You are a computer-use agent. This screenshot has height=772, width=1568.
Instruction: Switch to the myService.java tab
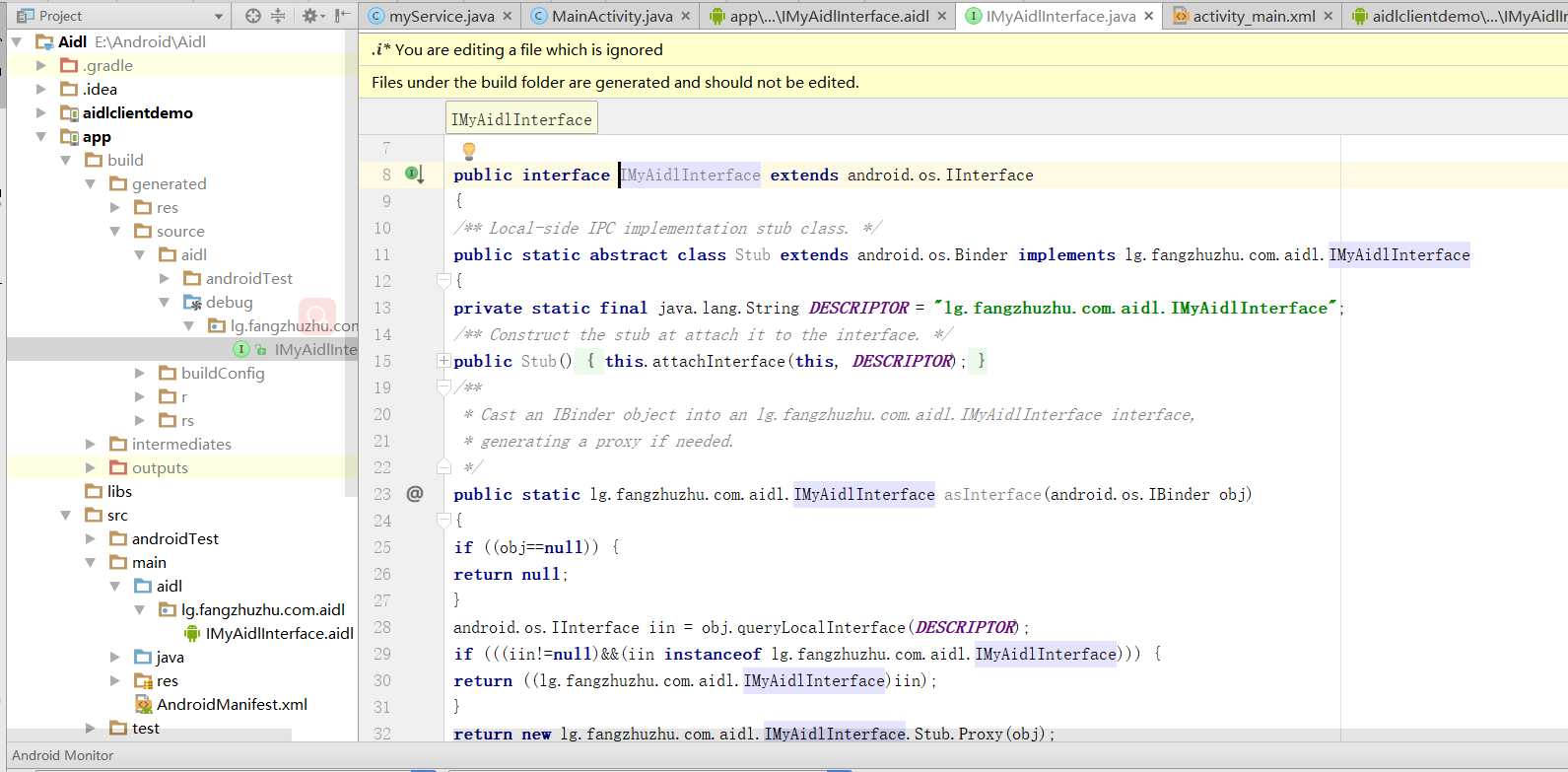coord(442,16)
